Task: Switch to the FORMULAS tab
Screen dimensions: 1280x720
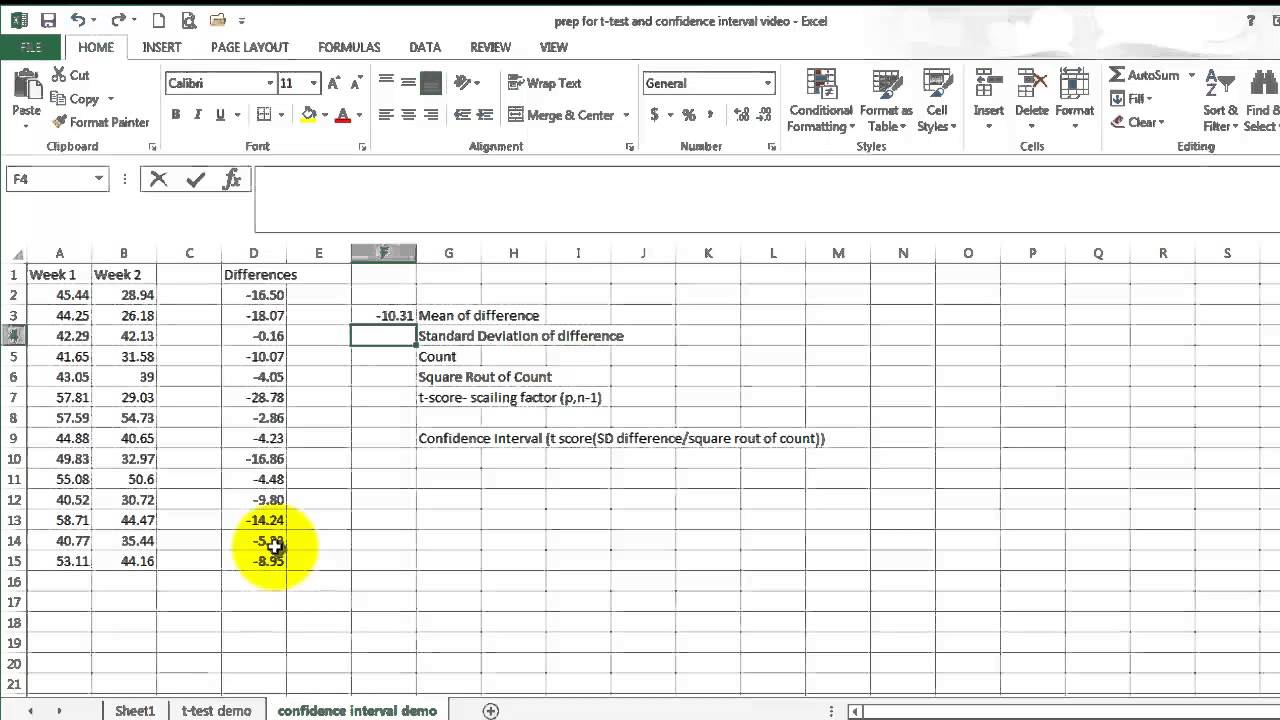Action: [349, 47]
